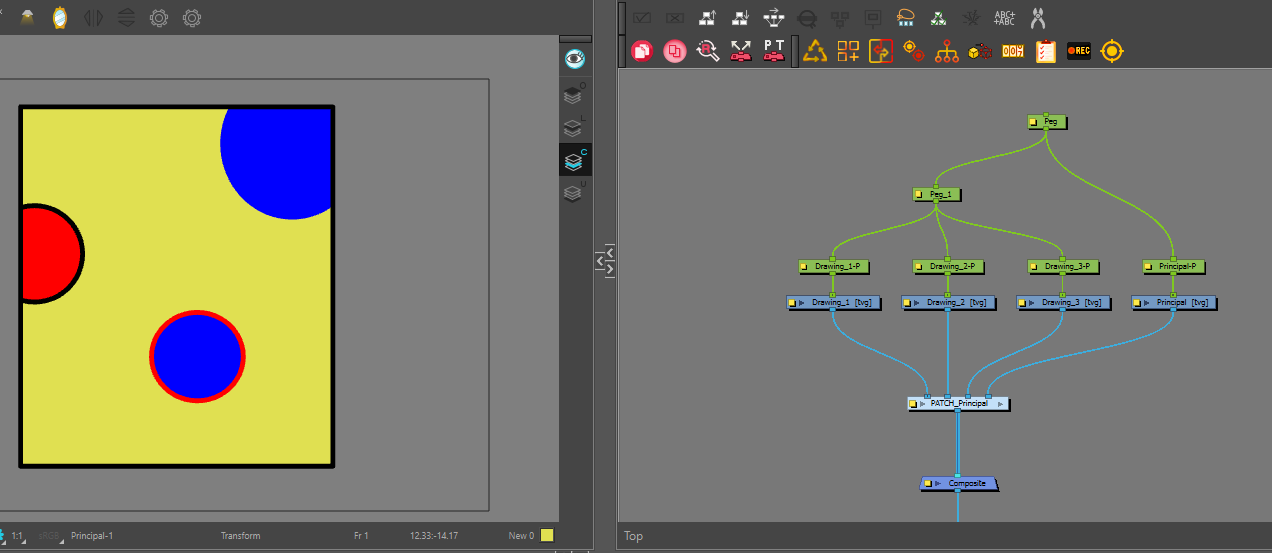
Task: Click the magnifier with R reset icon
Action: pyautogui.click(x=708, y=51)
